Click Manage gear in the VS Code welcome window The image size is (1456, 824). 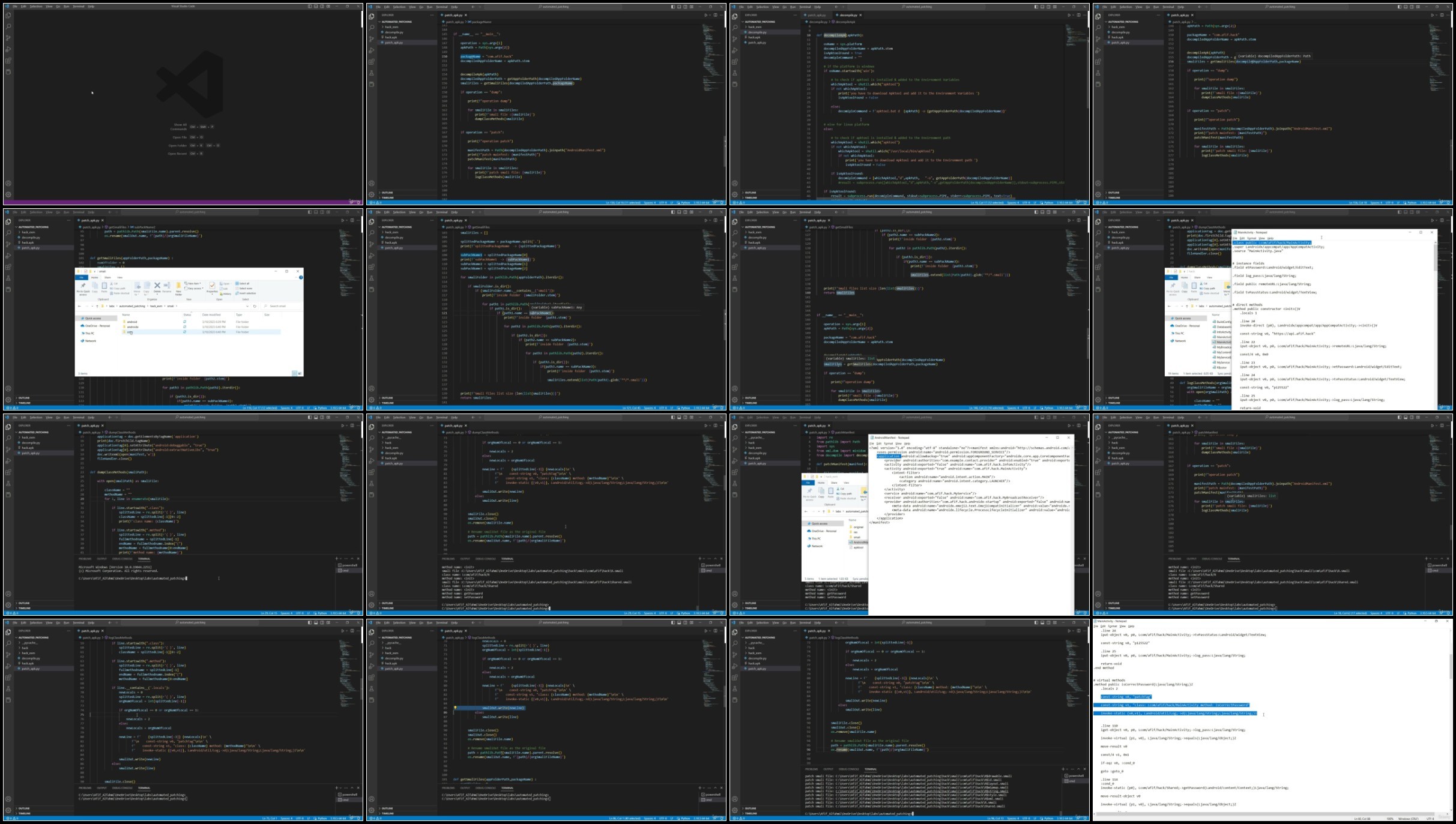pyautogui.click(x=8, y=194)
